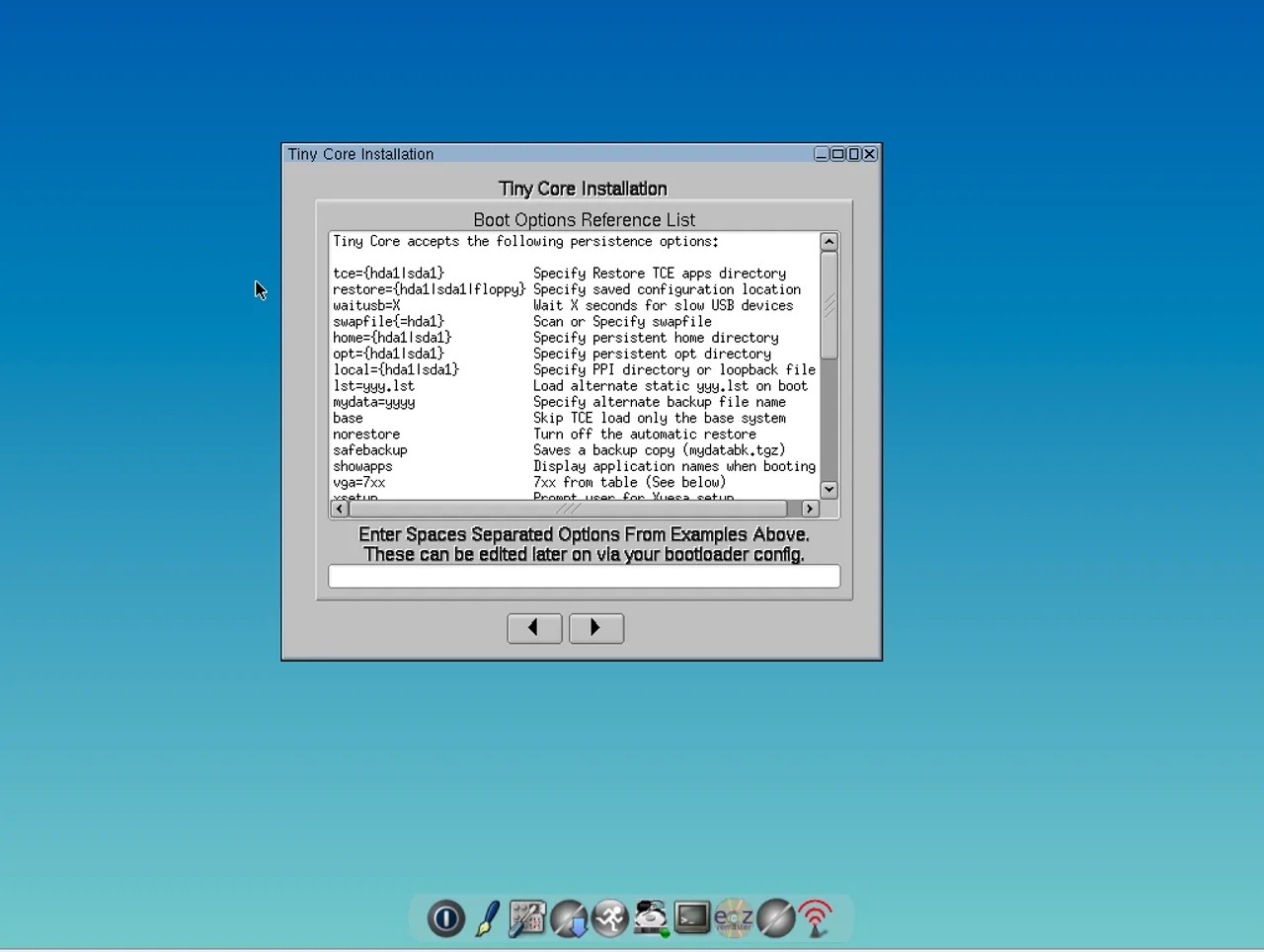Image resolution: width=1264 pixels, height=952 pixels.
Task: Click the "vga=7xx" option text
Action: point(359,482)
